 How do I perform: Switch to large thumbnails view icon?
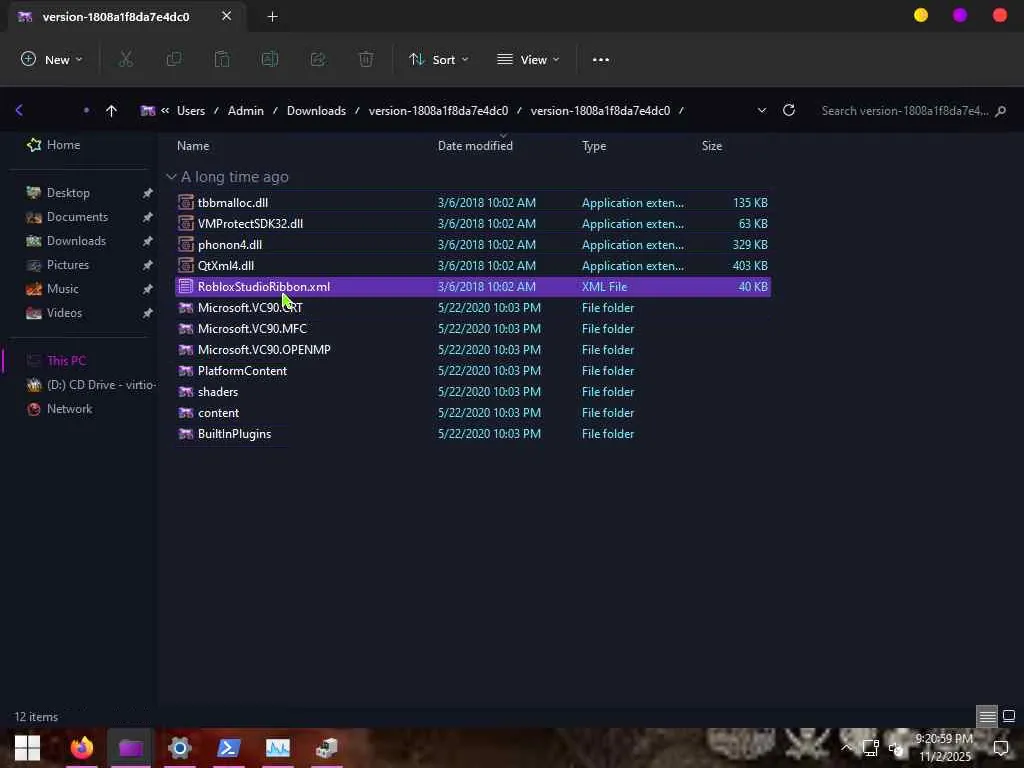click(x=1009, y=716)
